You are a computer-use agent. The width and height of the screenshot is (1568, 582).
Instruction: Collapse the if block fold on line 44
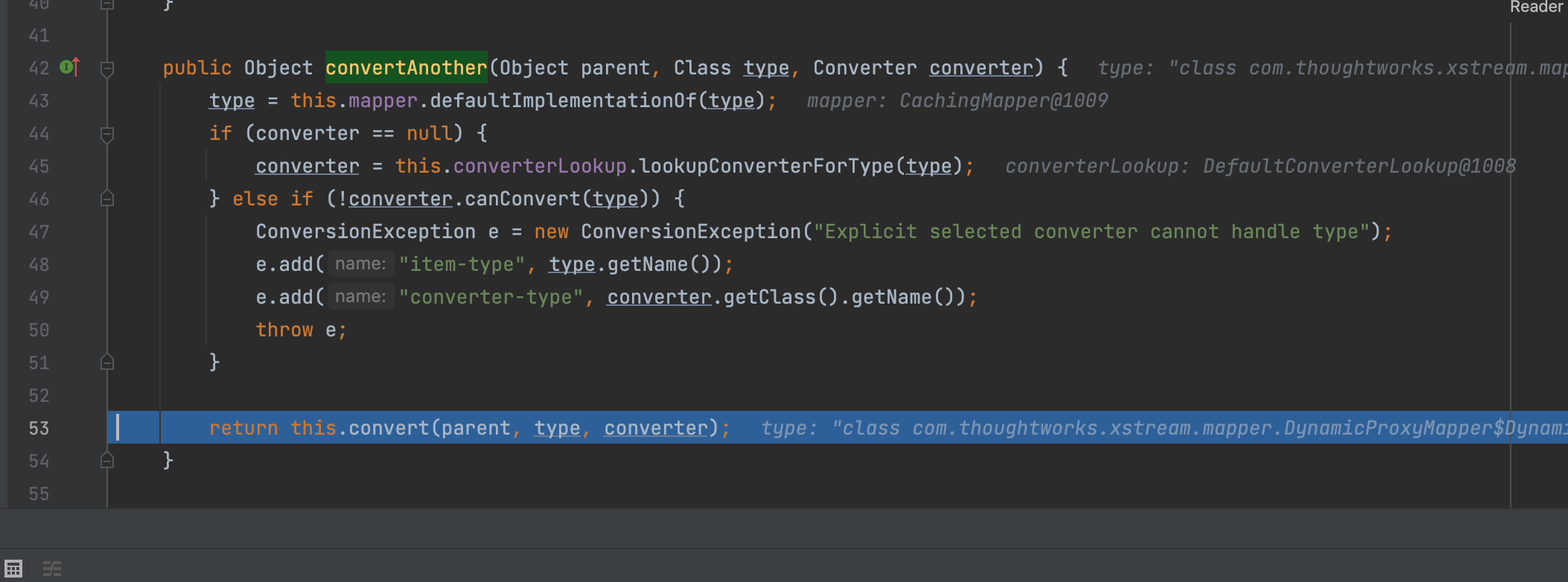click(x=107, y=134)
